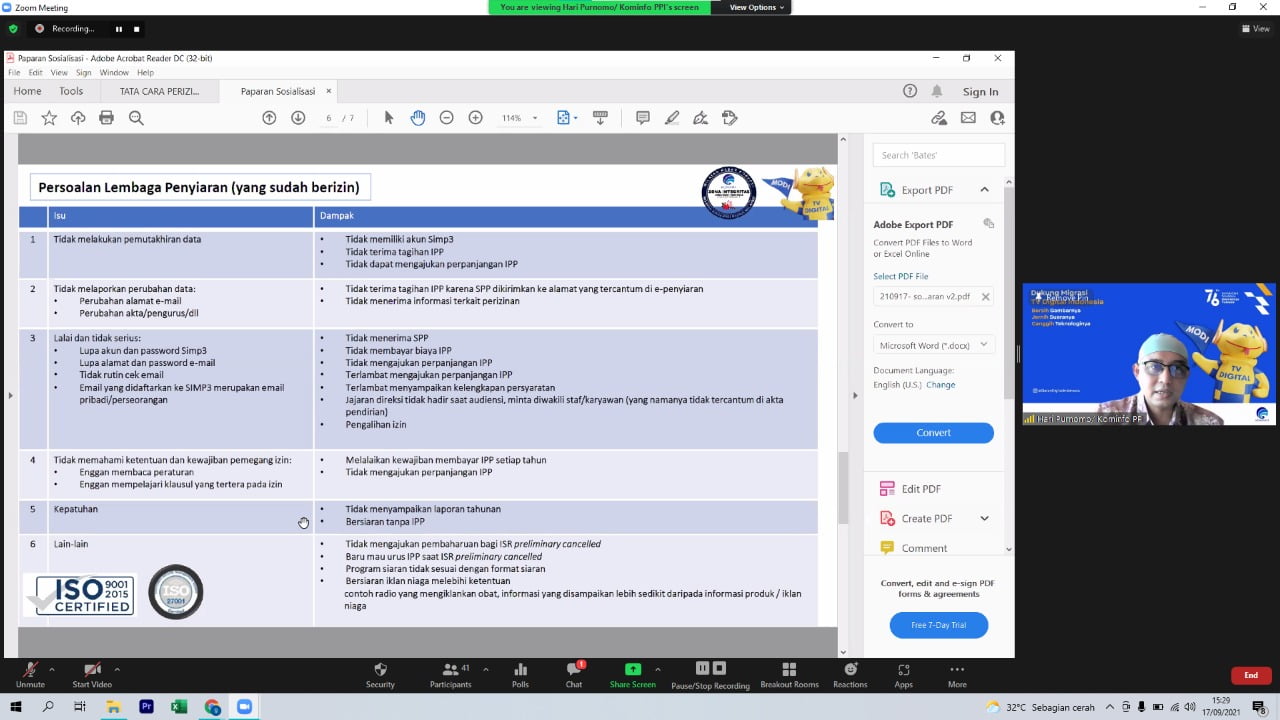Select the Hand pan tool
Image resolution: width=1280 pixels, height=720 pixels.
point(418,118)
